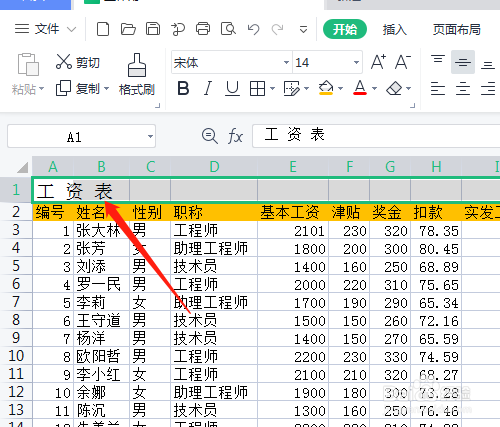Toggle Center text horizontally
The width and height of the screenshot is (500, 427).
coord(463,89)
